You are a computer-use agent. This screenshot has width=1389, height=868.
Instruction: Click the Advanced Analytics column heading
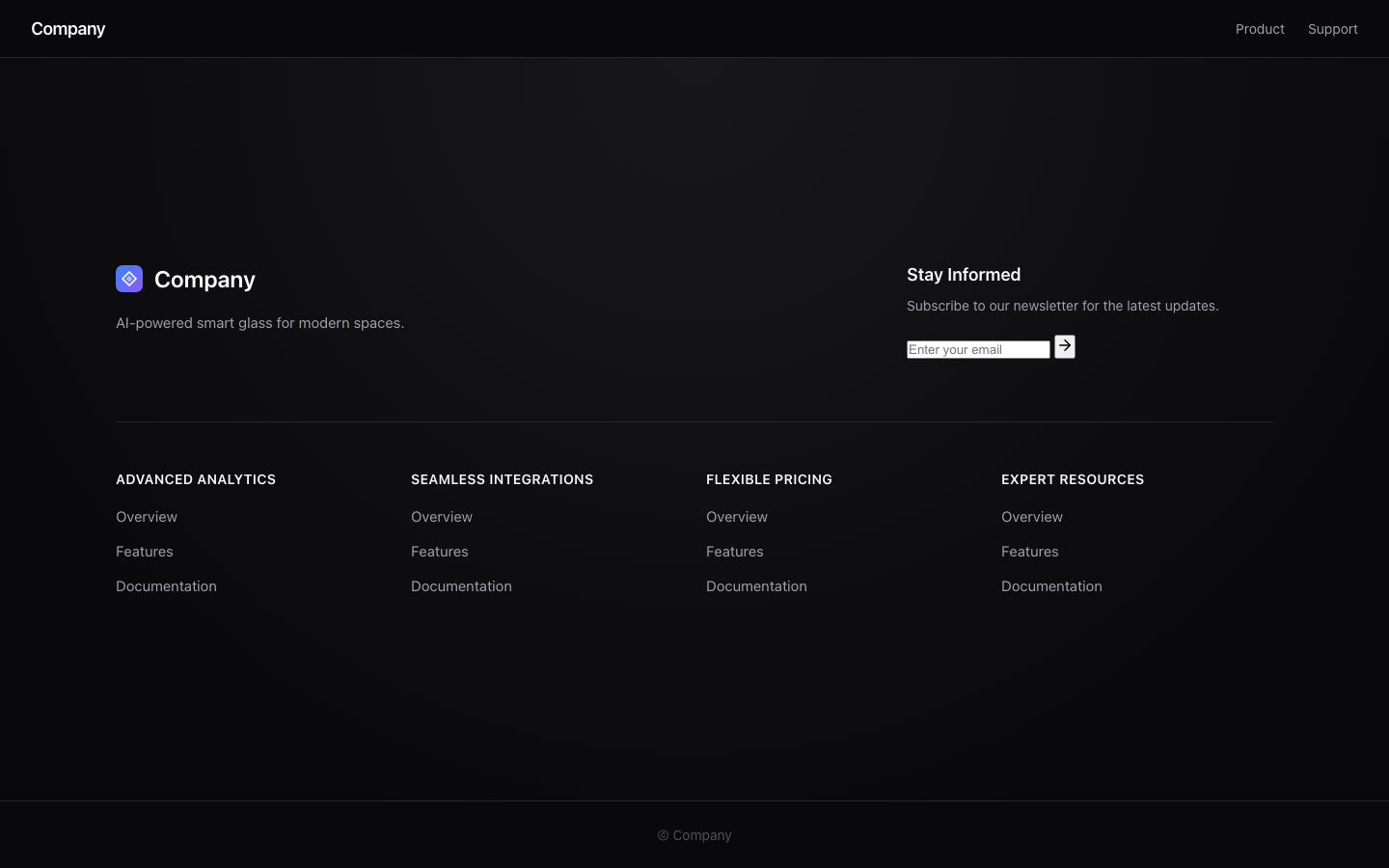[x=196, y=479]
